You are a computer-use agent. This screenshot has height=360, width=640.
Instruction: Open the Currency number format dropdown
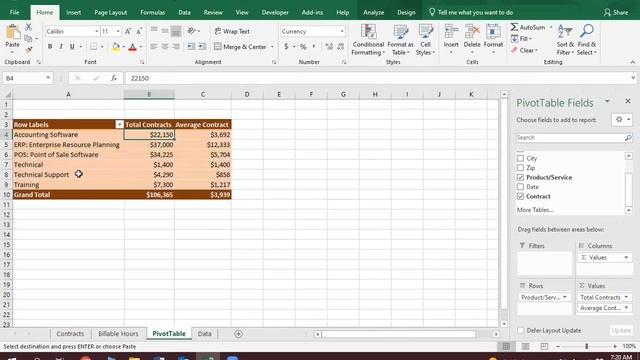(342, 31)
